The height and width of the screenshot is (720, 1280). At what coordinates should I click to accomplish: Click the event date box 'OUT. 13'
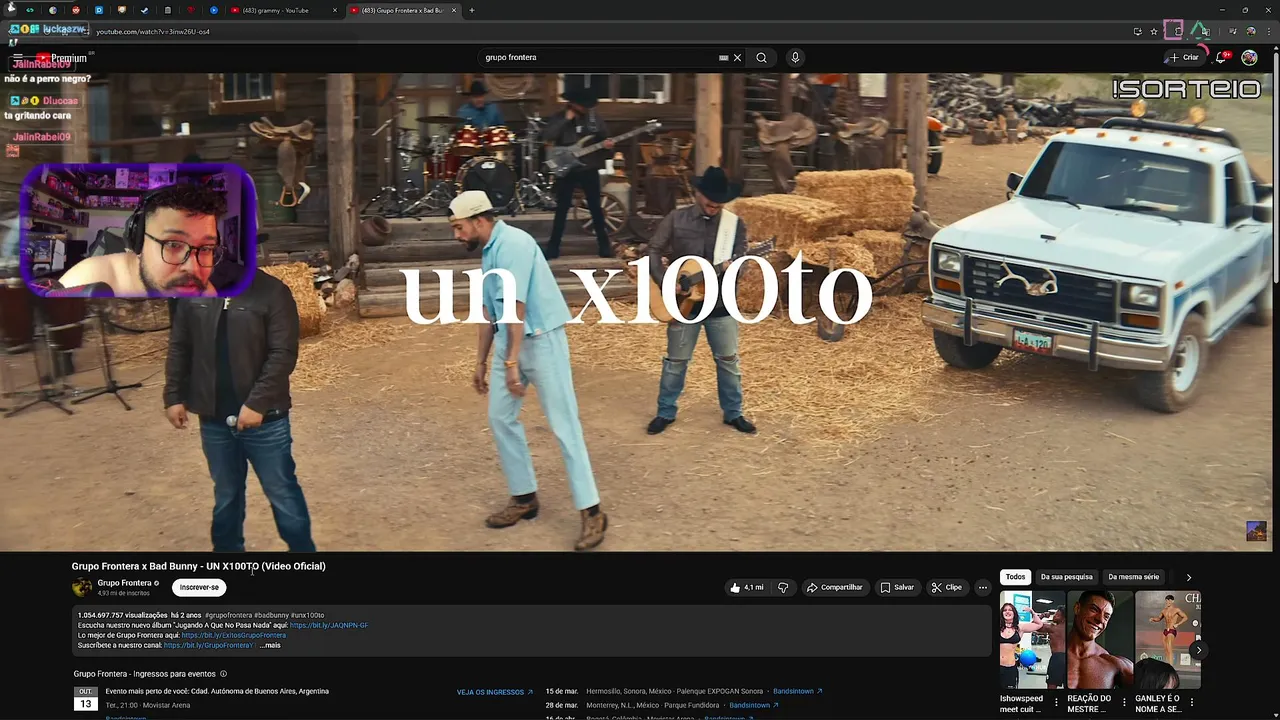click(86, 699)
